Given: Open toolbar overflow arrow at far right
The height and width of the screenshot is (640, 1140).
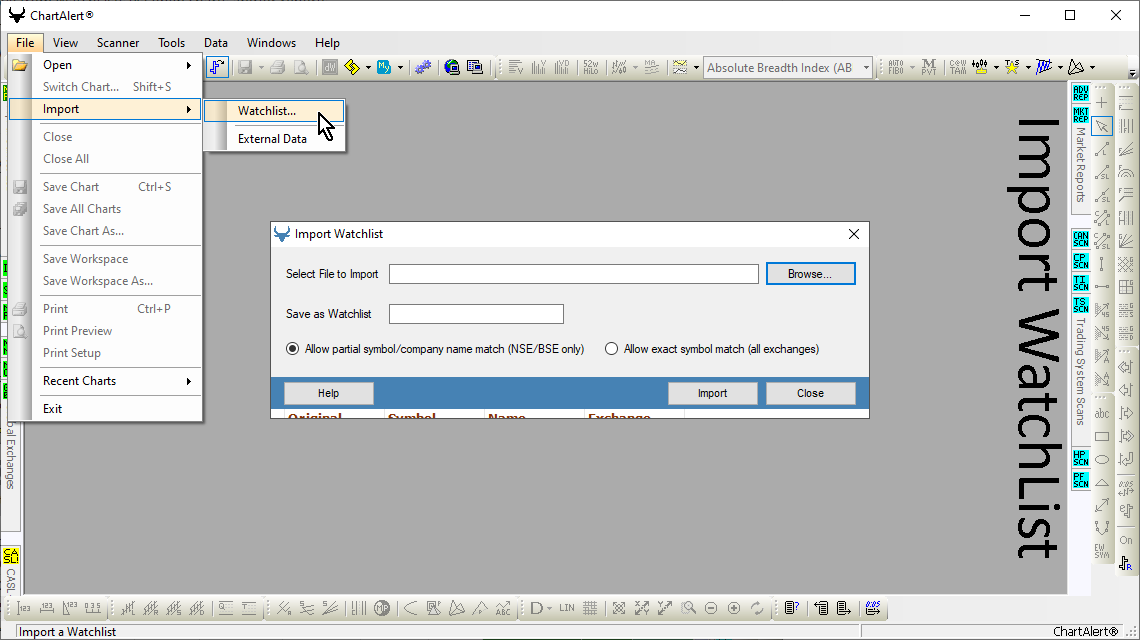Looking at the screenshot, I should click(x=1132, y=72).
